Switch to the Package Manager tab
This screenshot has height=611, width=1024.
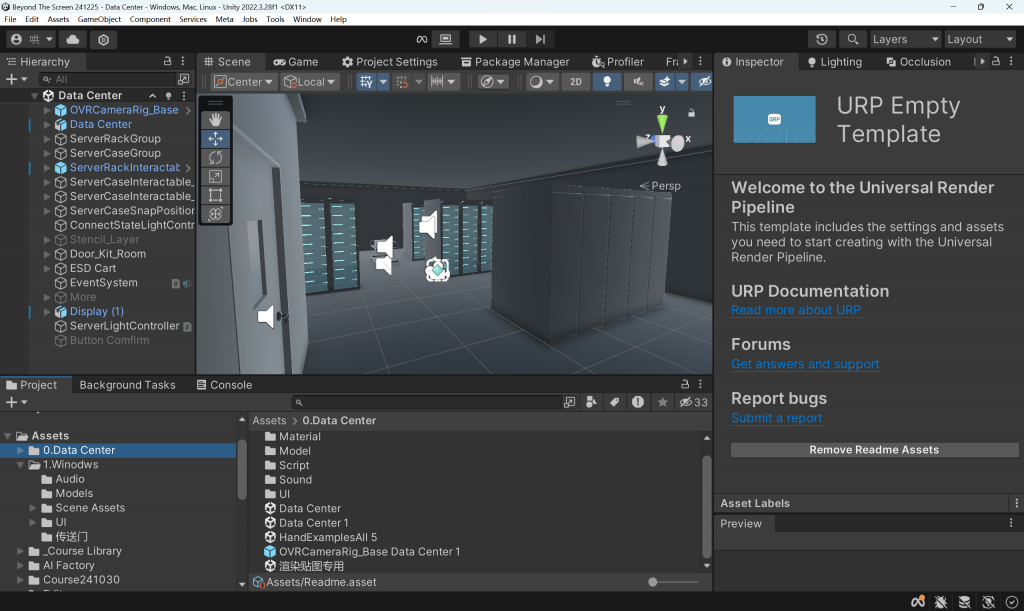[x=515, y=61]
